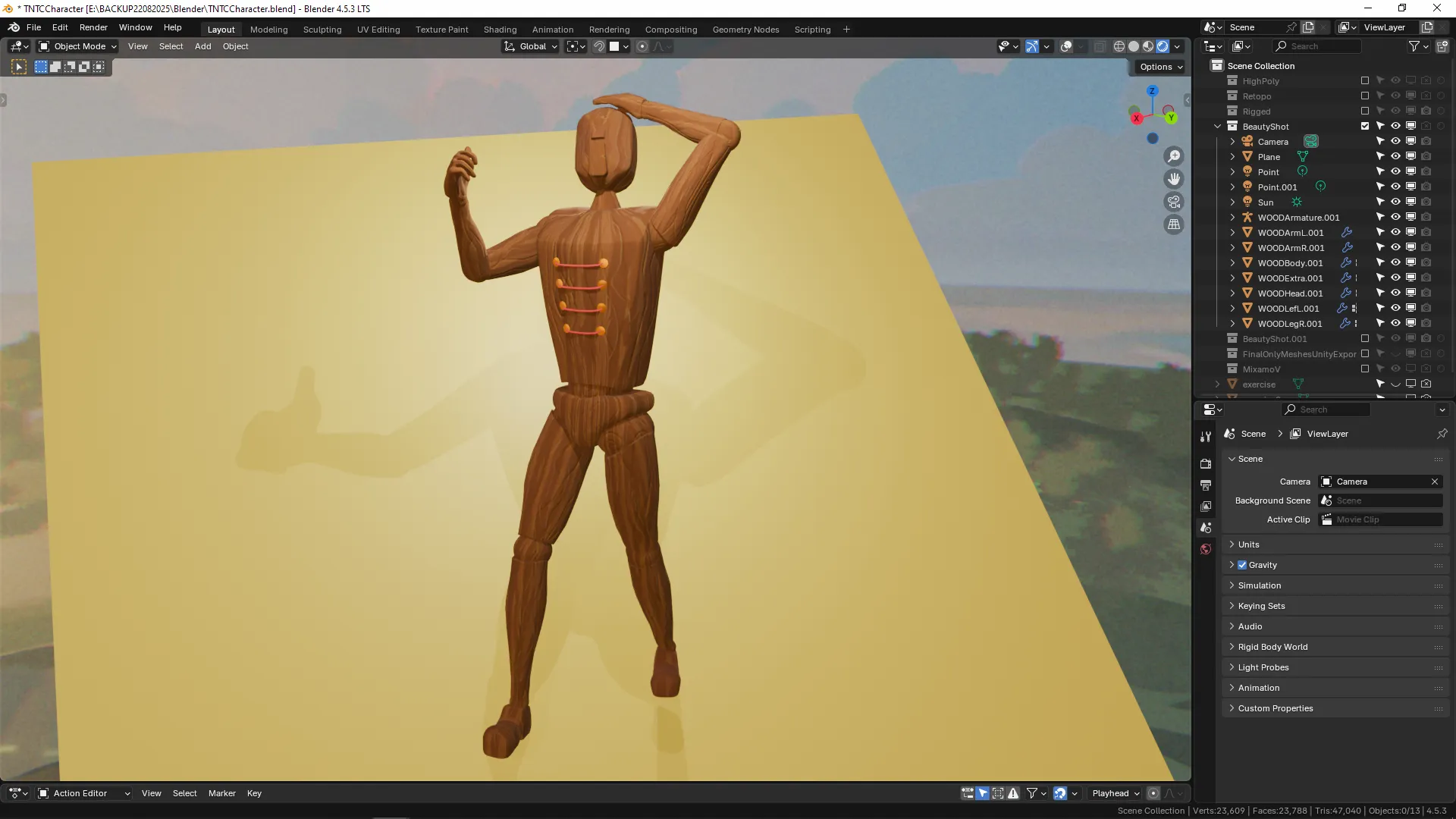
Task: Click the annotation color swatch in the header
Action: pos(616,46)
